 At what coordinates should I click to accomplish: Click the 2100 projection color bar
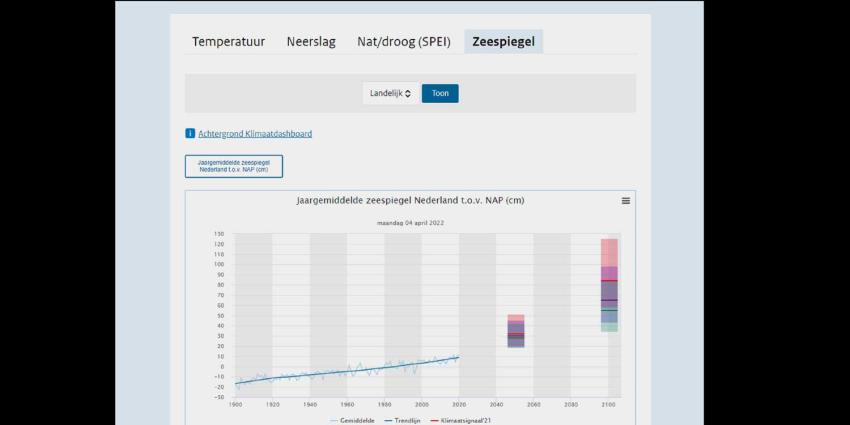click(x=609, y=285)
